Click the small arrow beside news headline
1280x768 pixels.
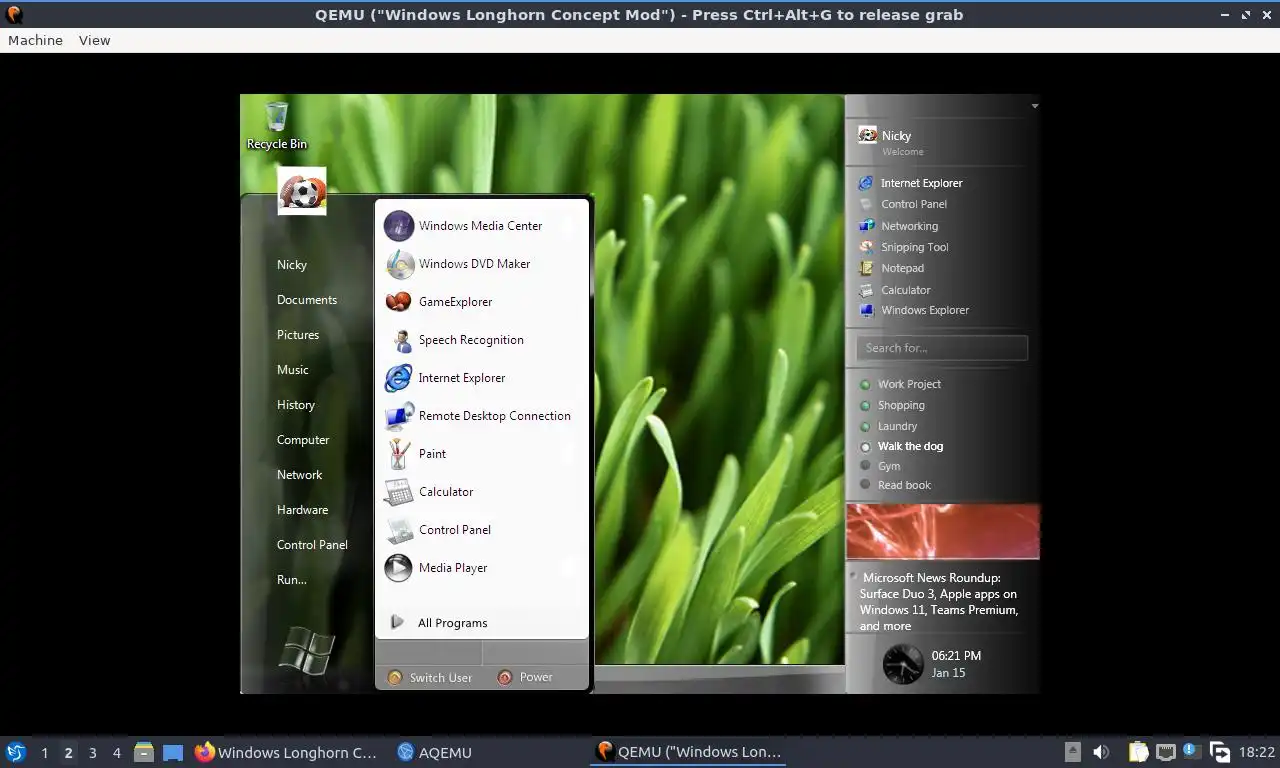(x=853, y=576)
